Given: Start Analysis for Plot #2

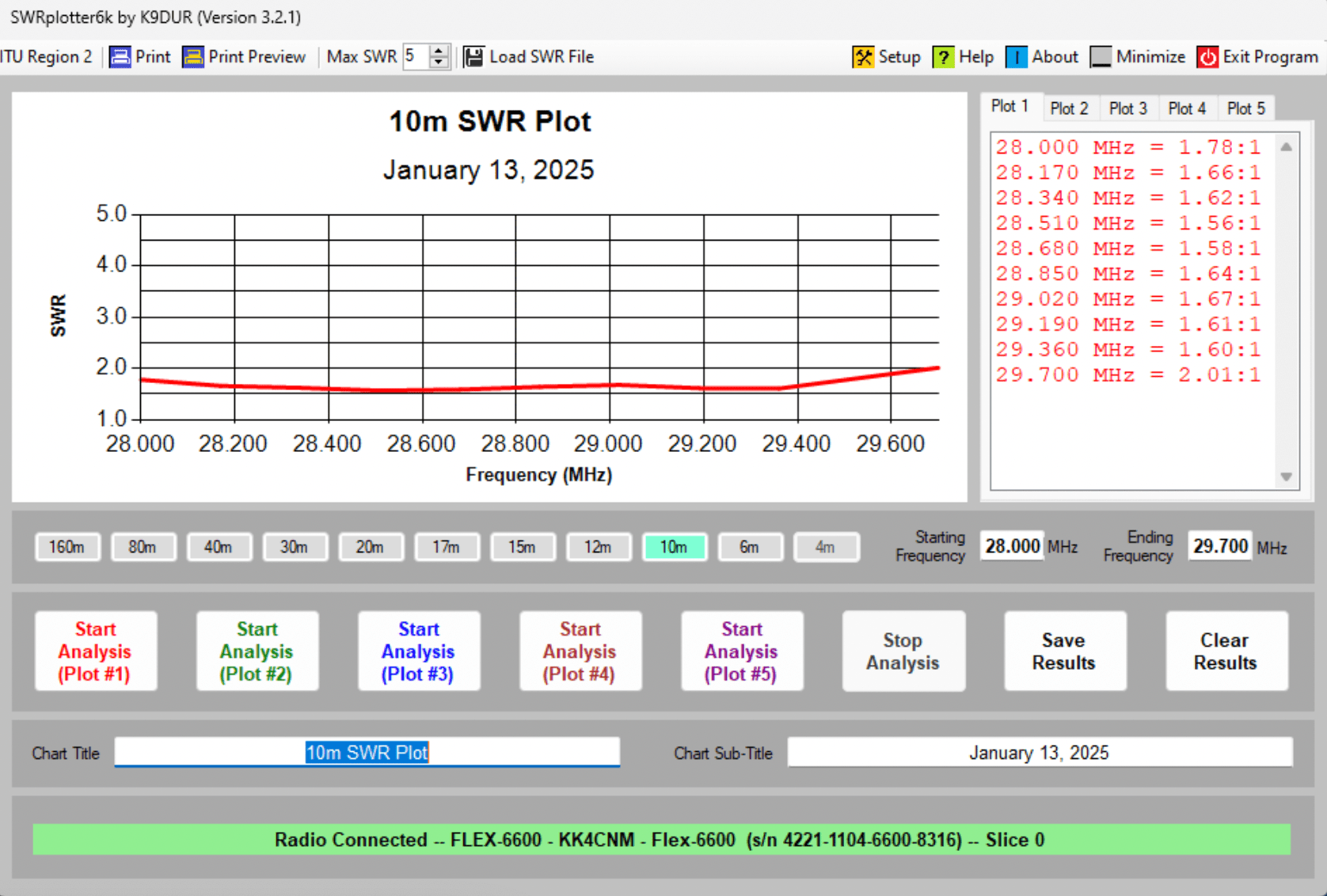Looking at the screenshot, I should (x=257, y=651).
